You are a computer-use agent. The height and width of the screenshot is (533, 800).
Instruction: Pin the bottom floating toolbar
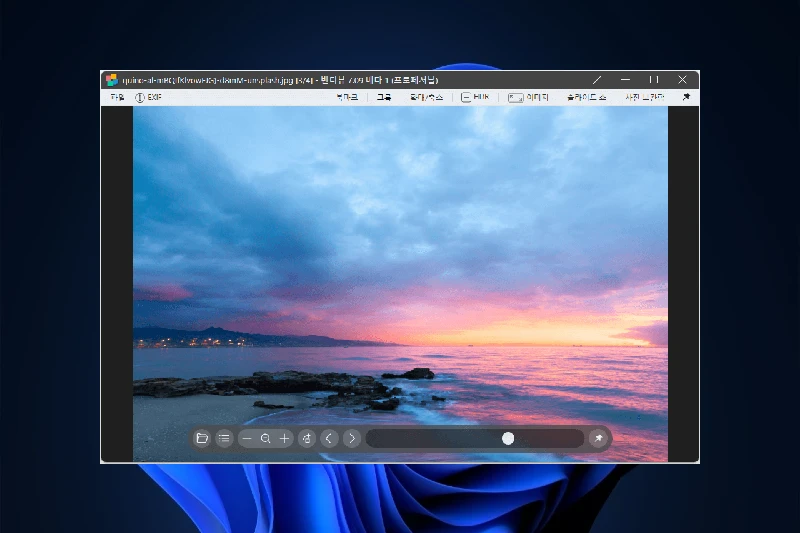598,439
